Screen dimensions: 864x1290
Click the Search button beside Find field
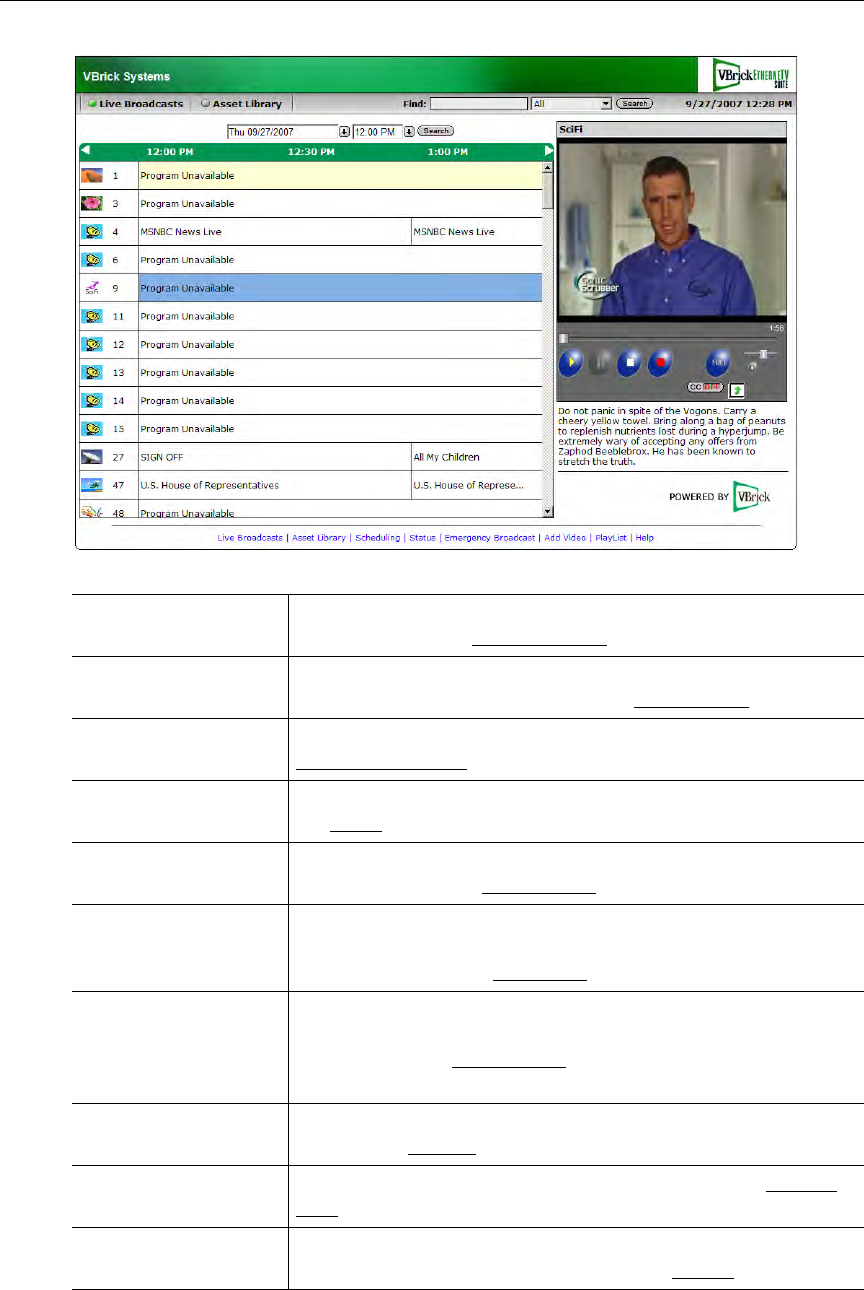[634, 103]
